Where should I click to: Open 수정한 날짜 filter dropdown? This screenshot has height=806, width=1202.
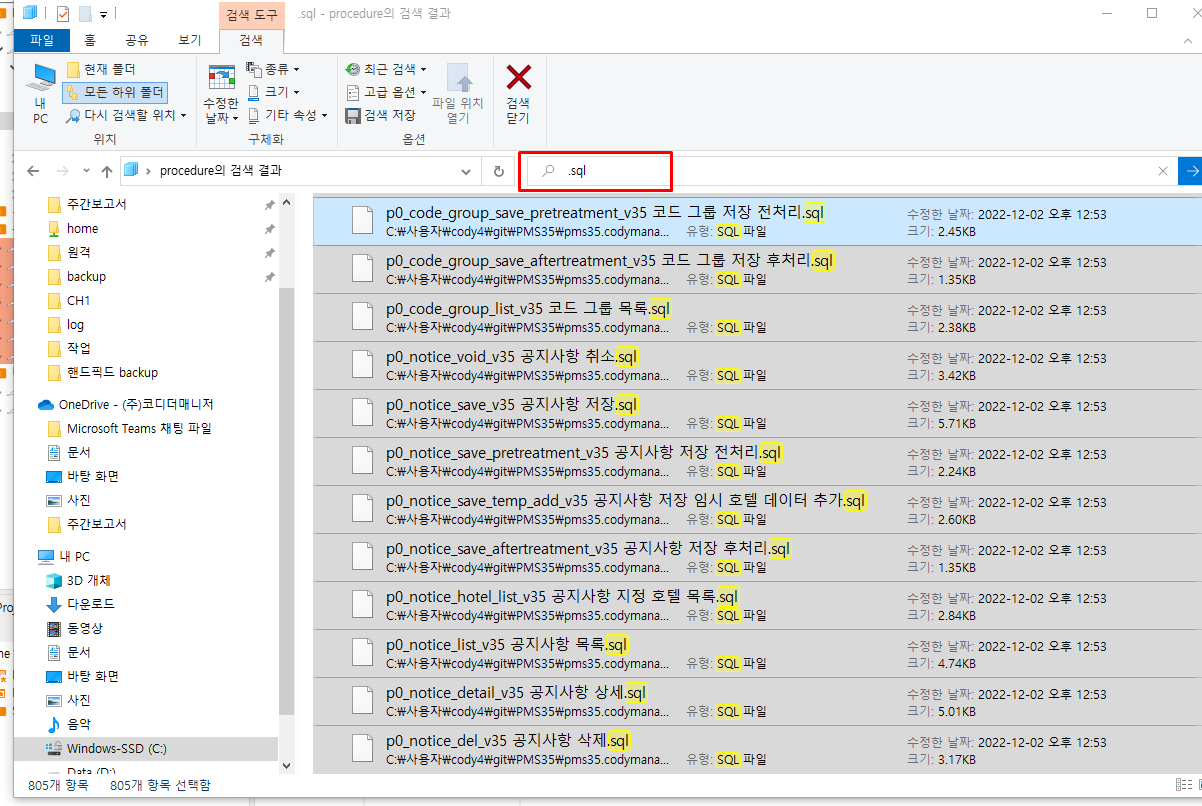coord(221,95)
